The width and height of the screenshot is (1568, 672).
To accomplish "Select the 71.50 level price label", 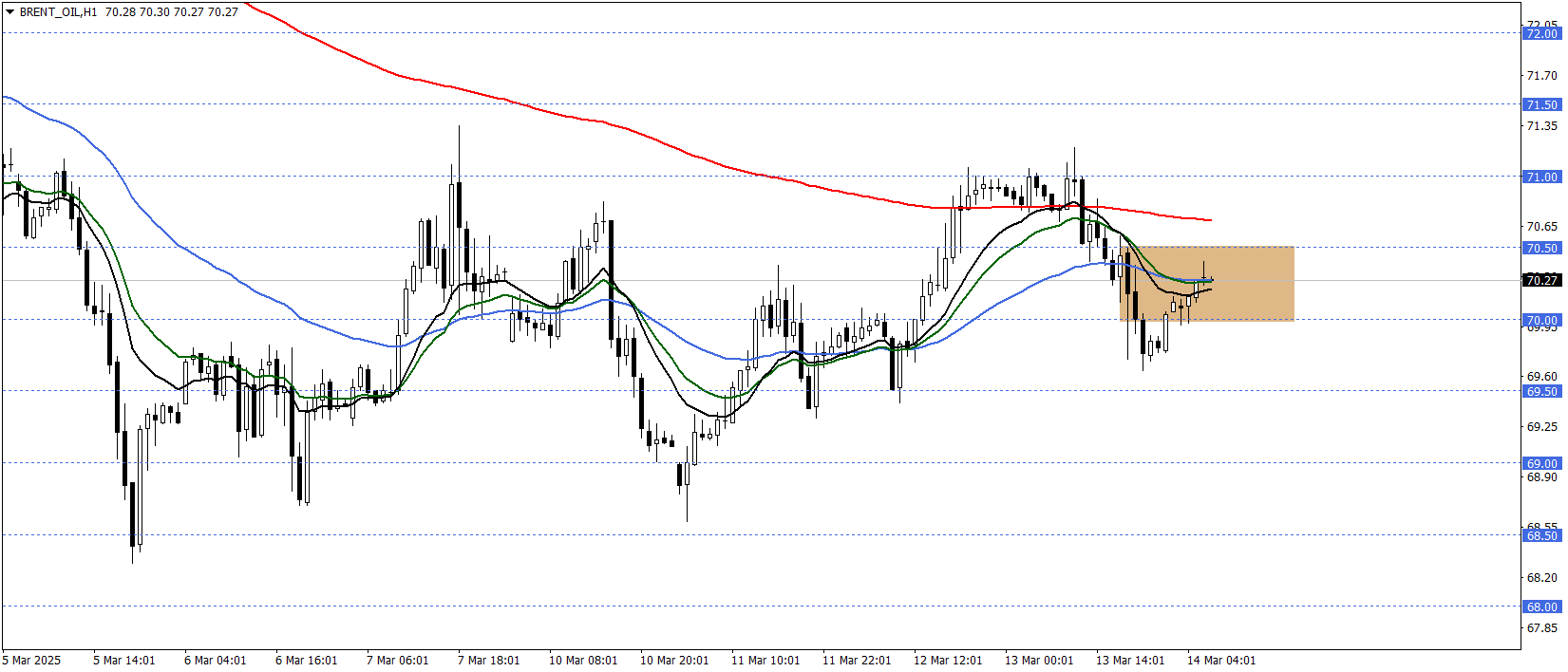I will tap(1541, 104).
